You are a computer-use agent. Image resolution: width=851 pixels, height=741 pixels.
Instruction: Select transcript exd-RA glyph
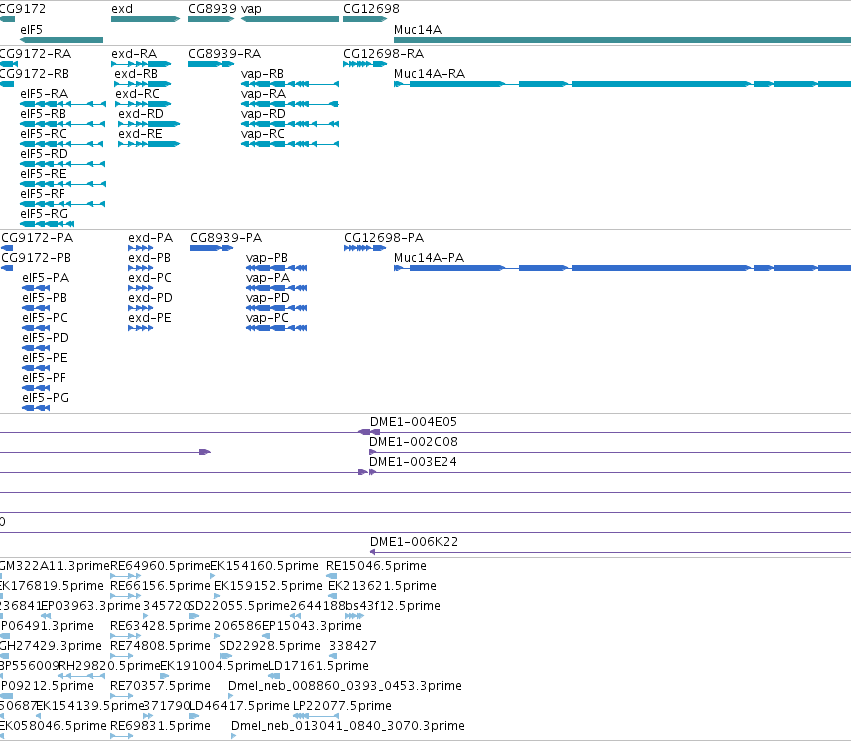coord(141,64)
